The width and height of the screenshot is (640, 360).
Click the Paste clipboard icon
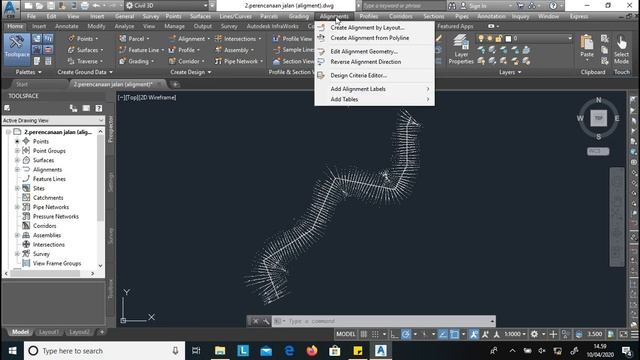tap(587, 43)
